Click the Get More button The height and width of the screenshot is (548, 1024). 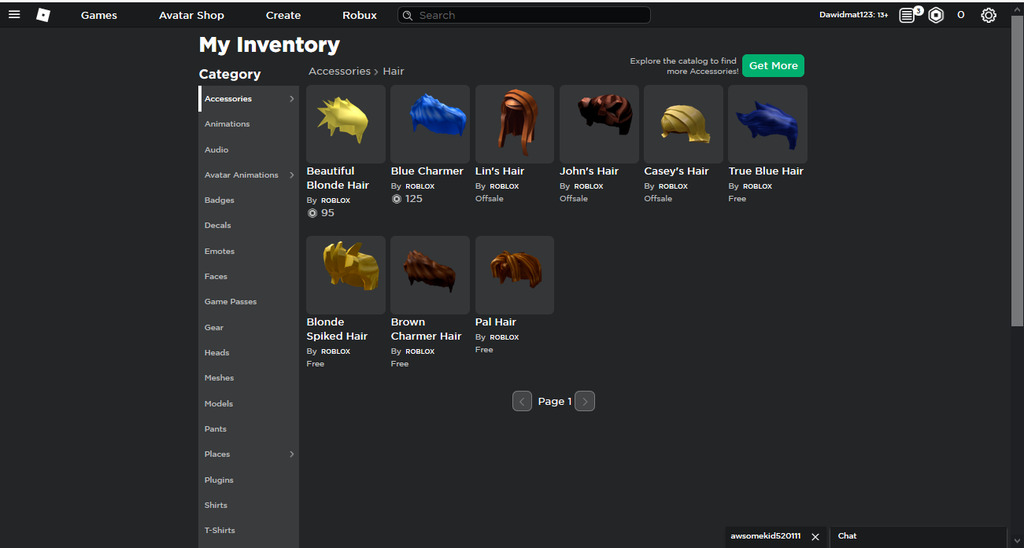coord(773,65)
